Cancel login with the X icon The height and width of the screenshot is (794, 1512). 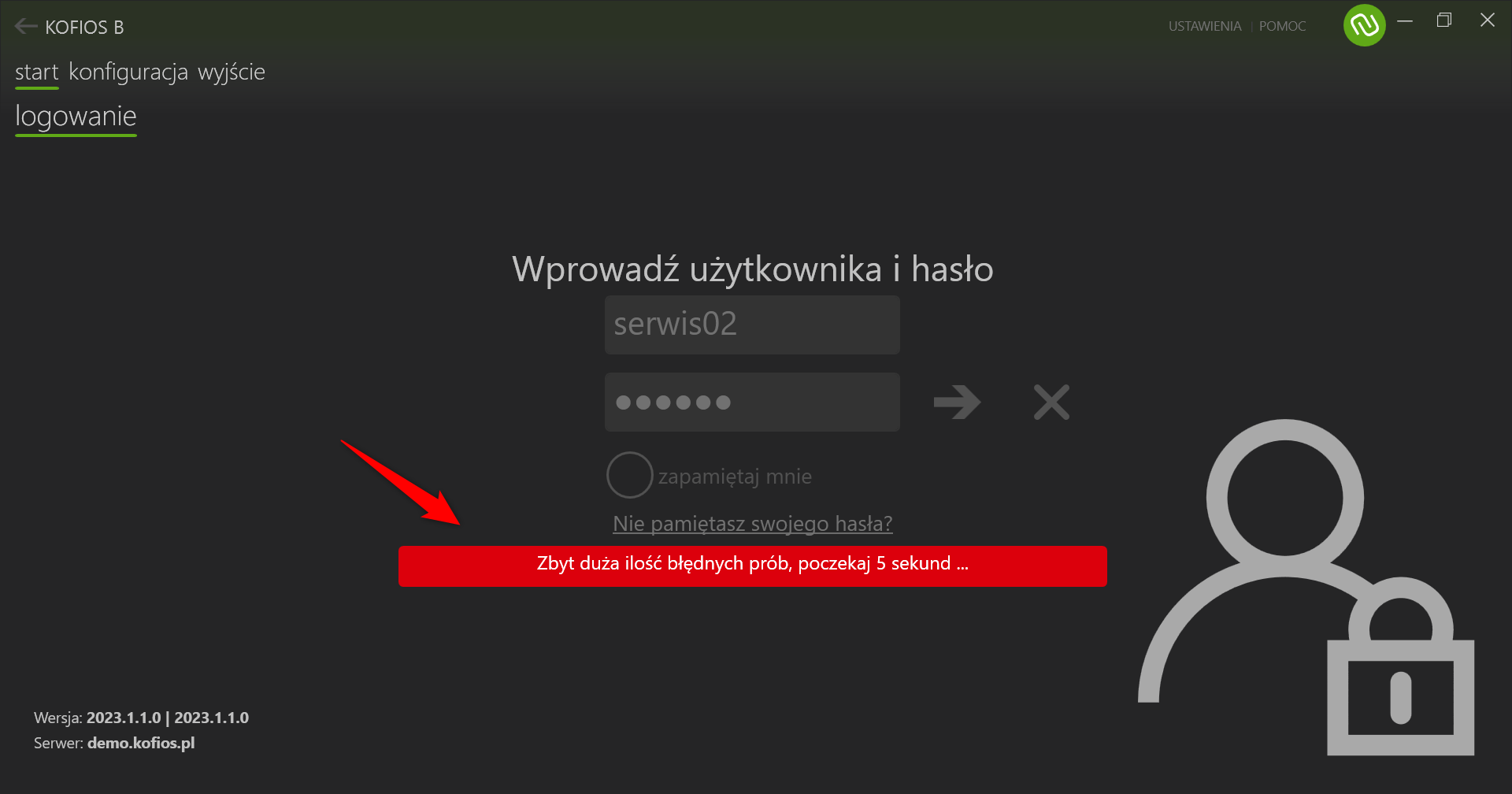tap(1051, 402)
